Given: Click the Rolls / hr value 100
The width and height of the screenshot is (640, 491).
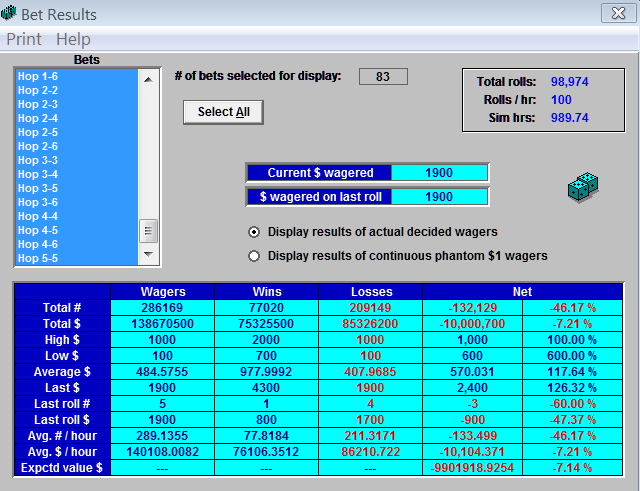Looking at the screenshot, I should click(x=561, y=100).
